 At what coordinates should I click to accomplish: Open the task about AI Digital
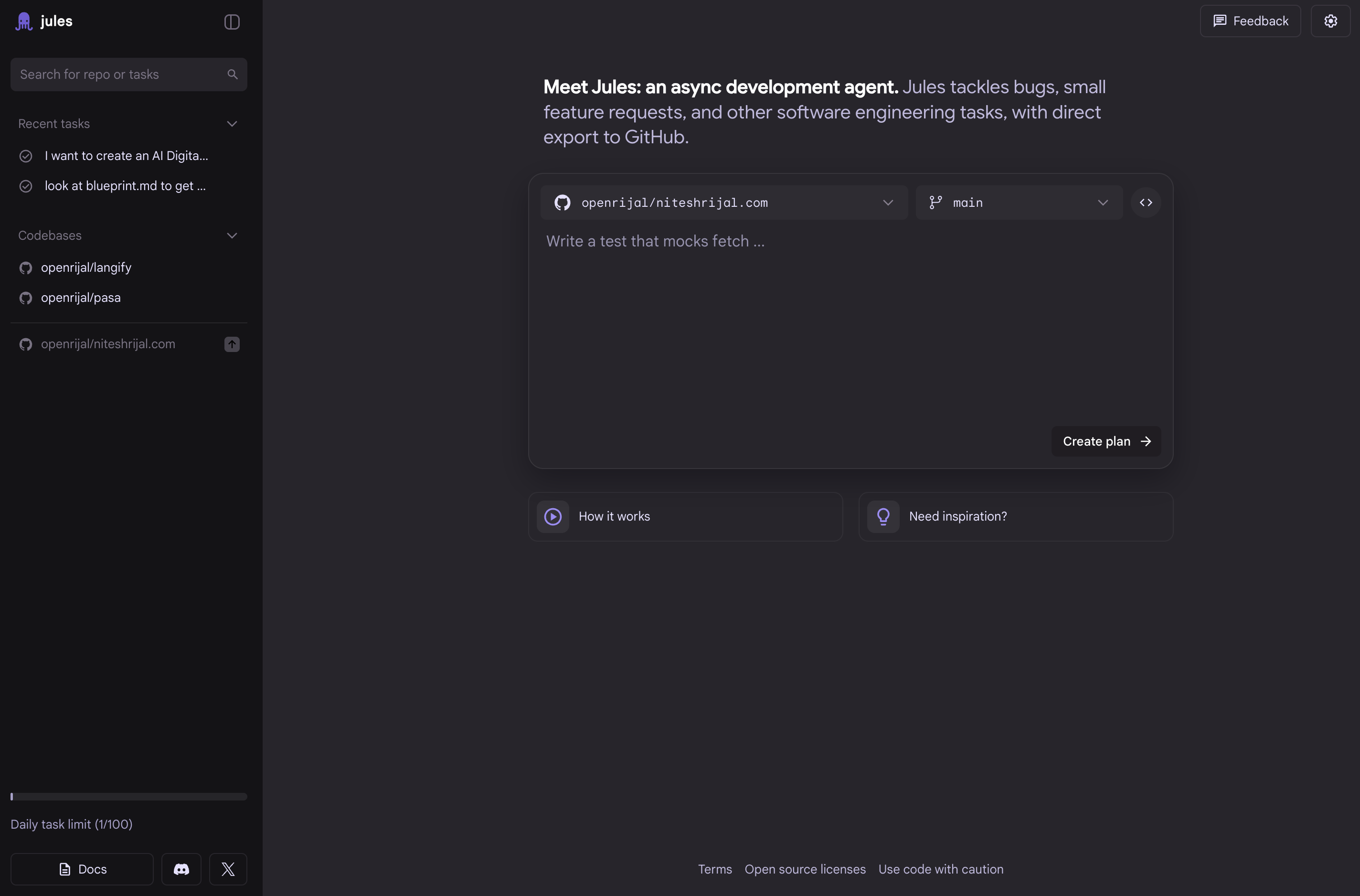pyautogui.click(x=126, y=156)
